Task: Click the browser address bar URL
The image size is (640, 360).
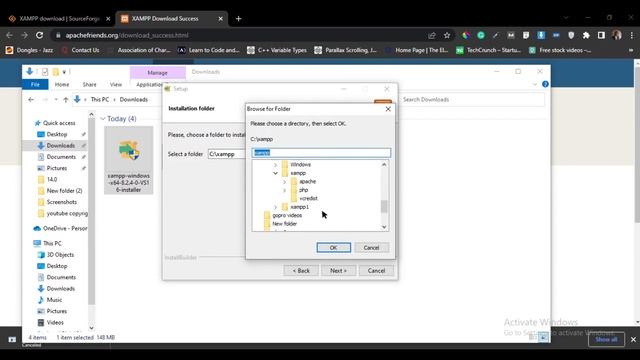Action: pos(127,36)
